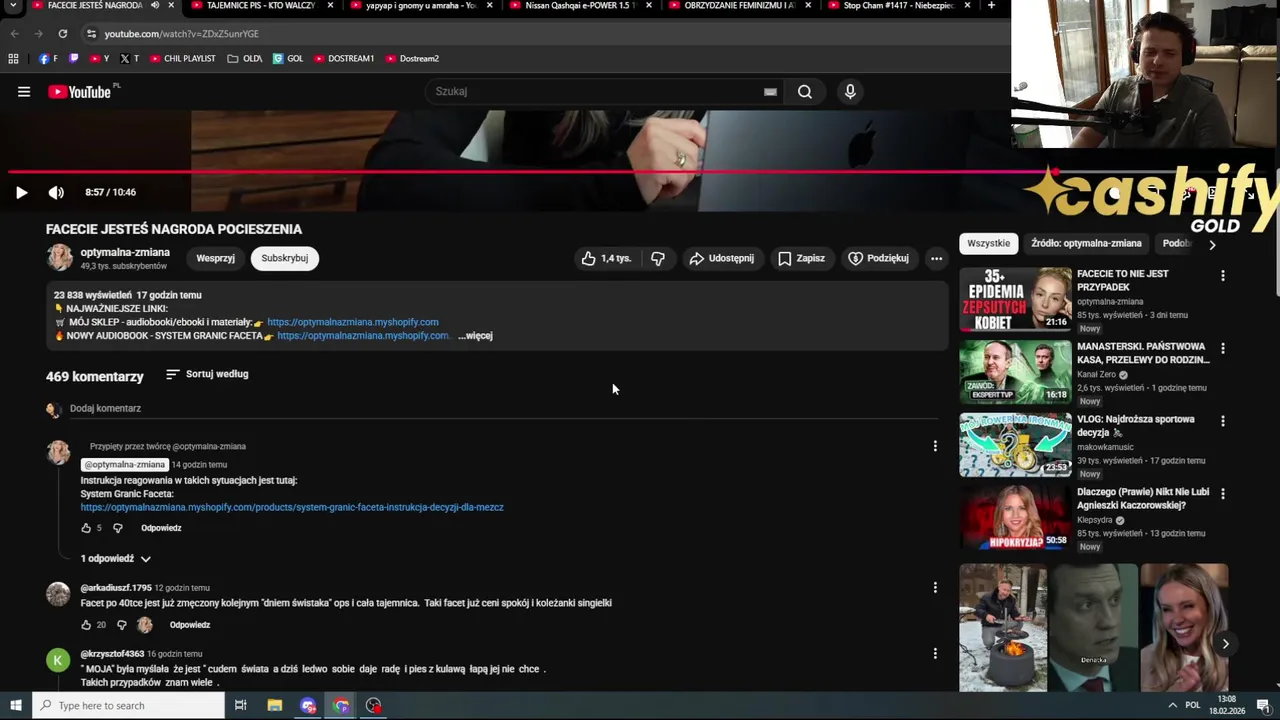Click the Windows taskbar search box
Viewport: 1280px width, 720px height.
coord(128,706)
